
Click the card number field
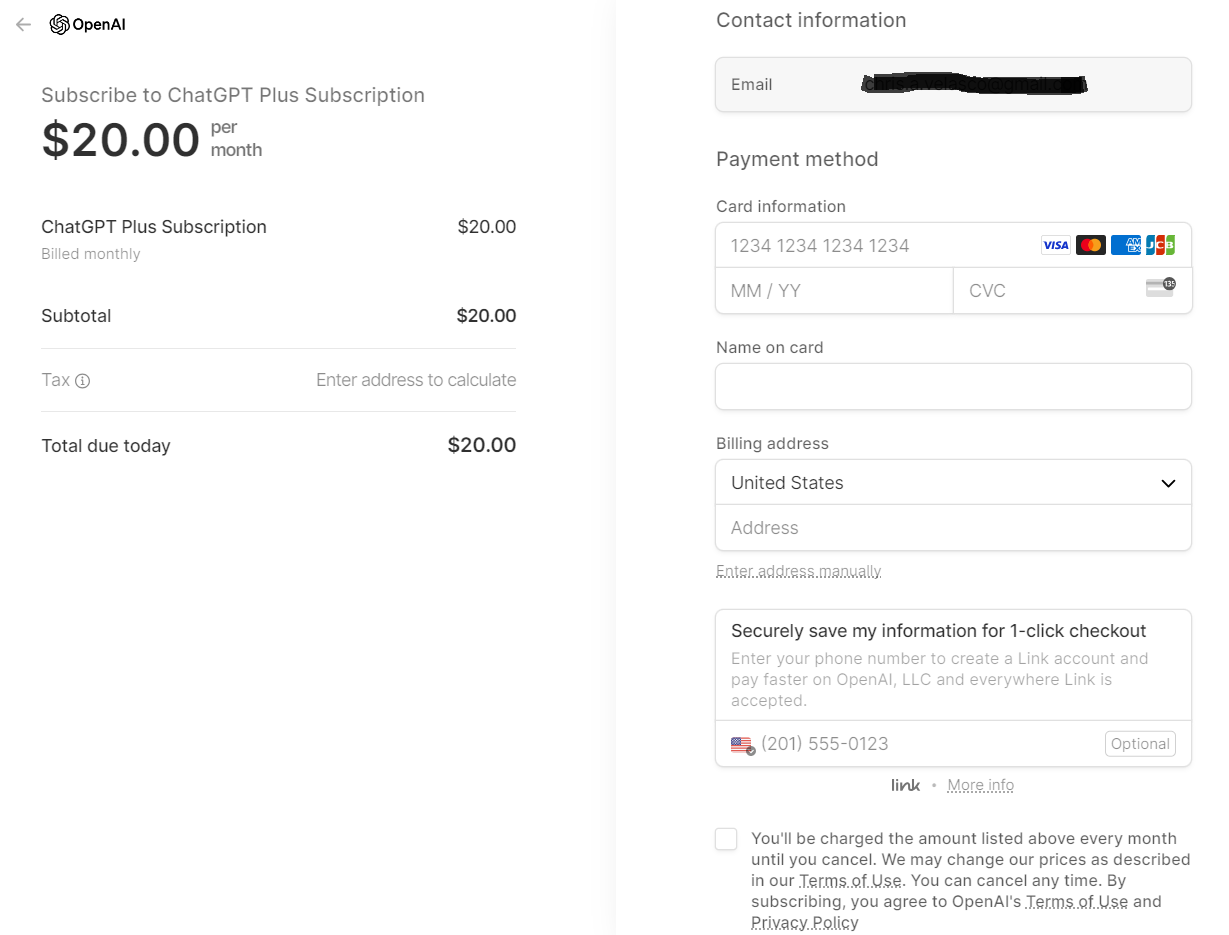880,246
